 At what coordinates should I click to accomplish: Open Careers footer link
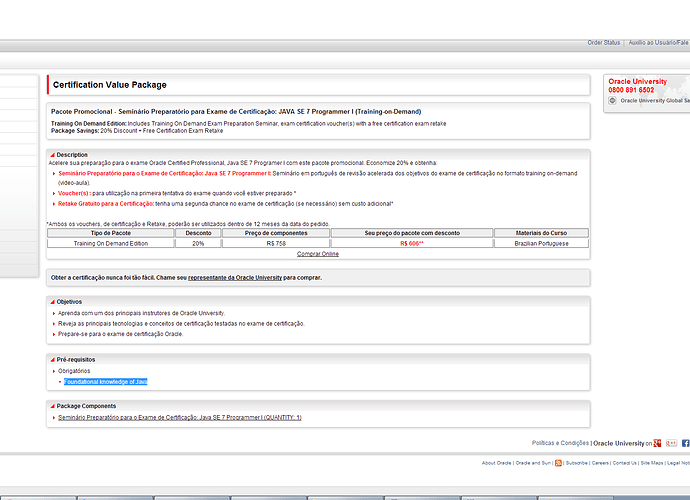pyautogui.click(x=600, y=463)
